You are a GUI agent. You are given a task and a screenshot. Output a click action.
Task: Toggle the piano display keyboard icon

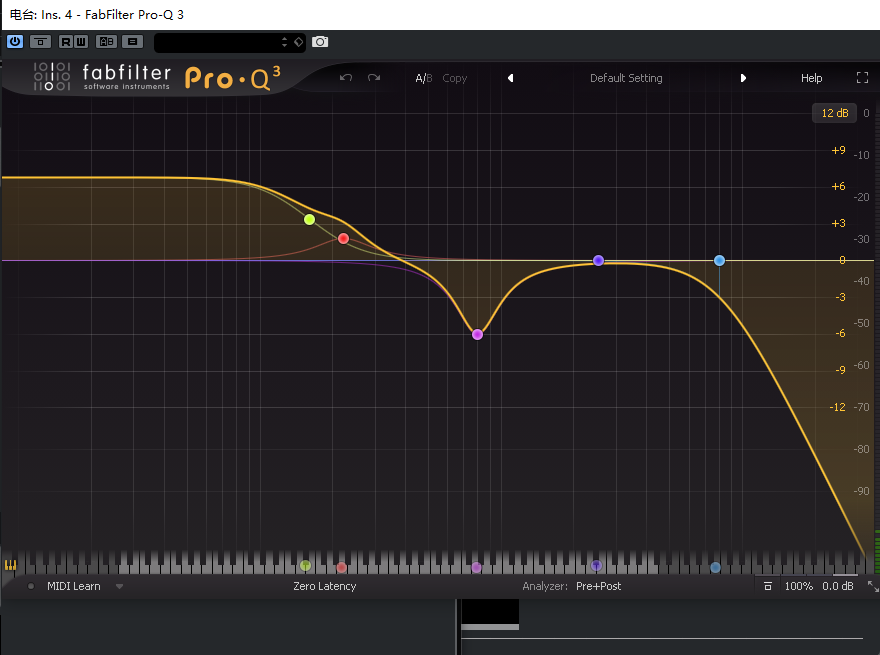(11, 565)
